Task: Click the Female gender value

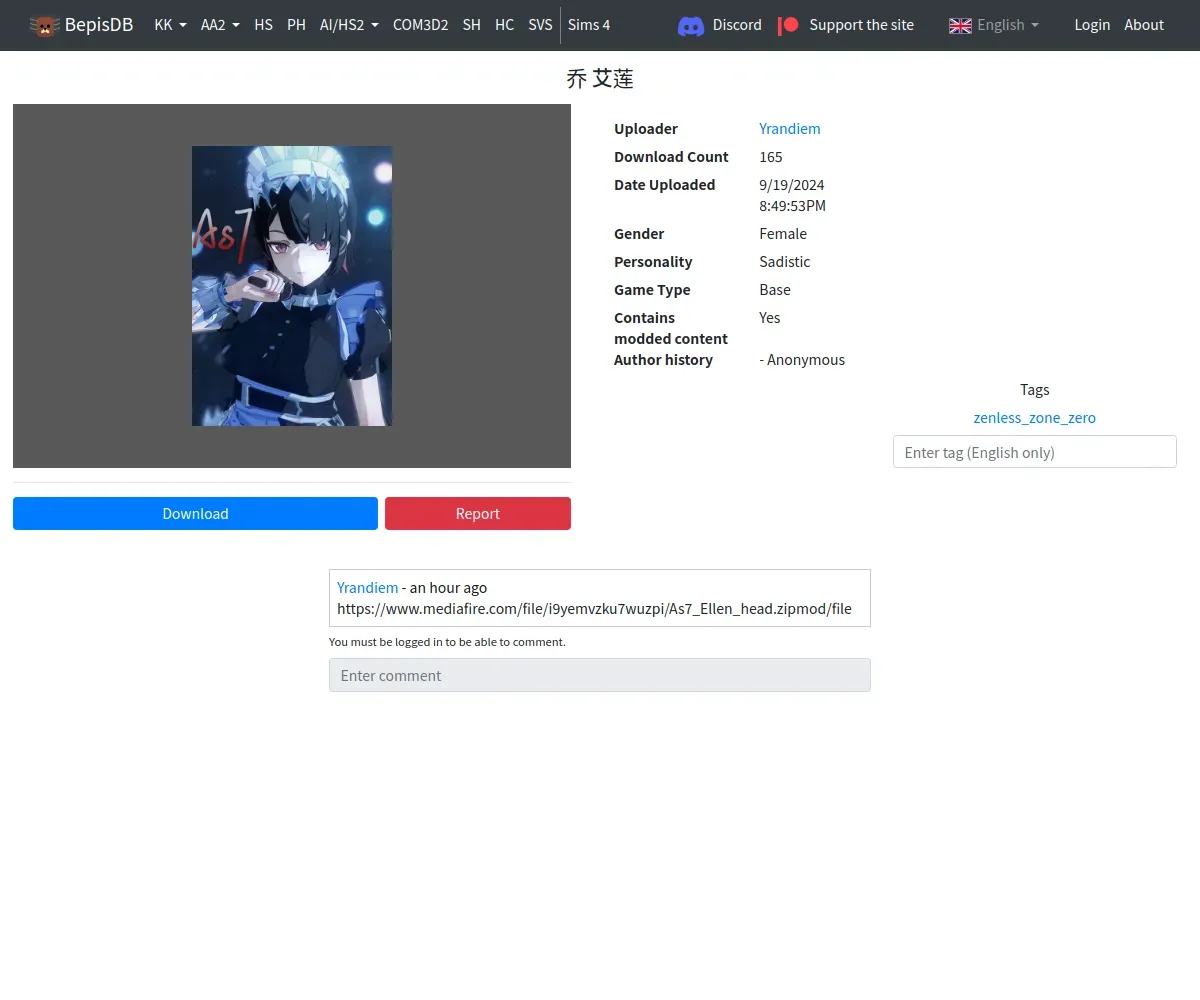Action: click(783, 233)
